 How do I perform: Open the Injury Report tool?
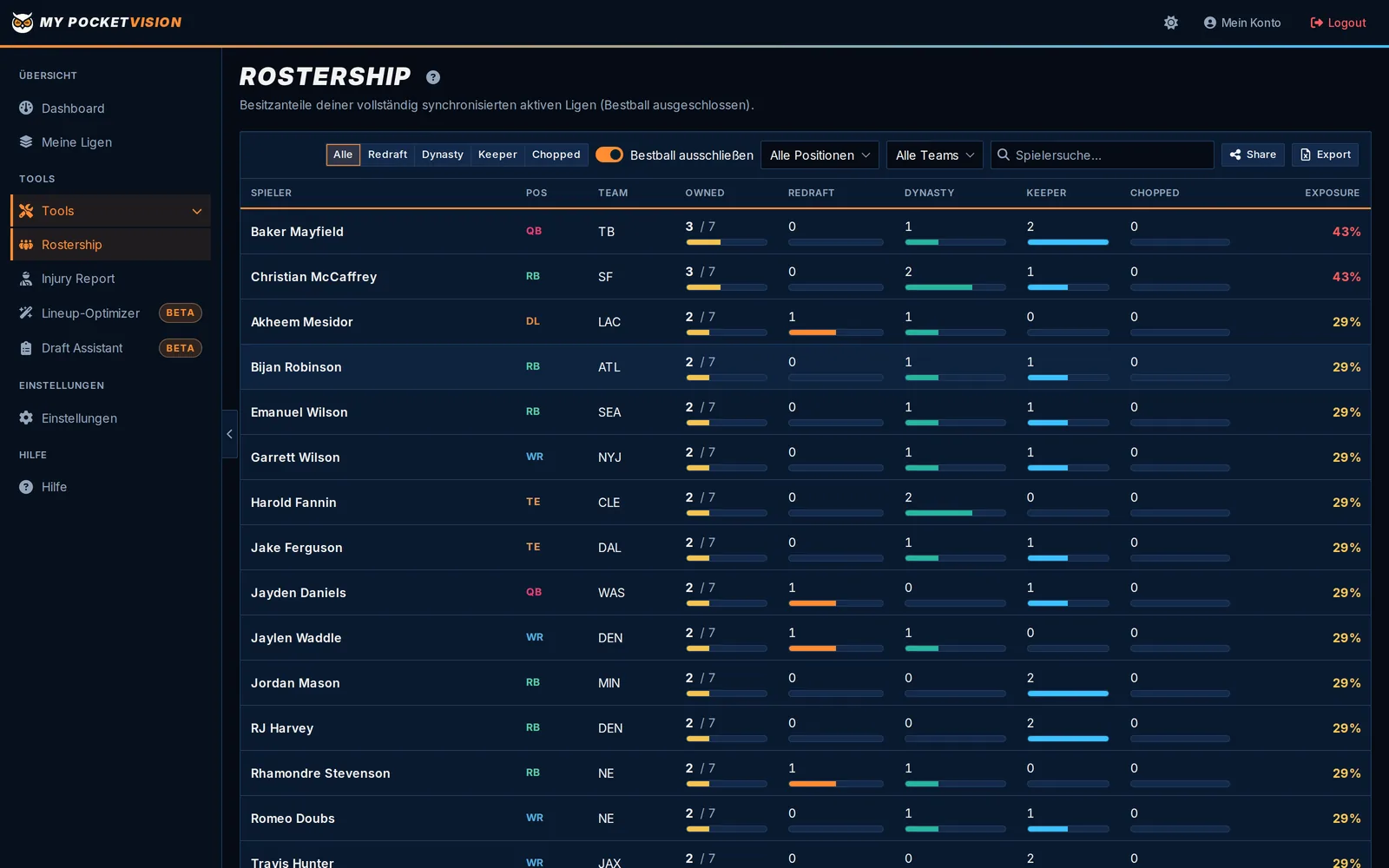(x=110, y=279)
